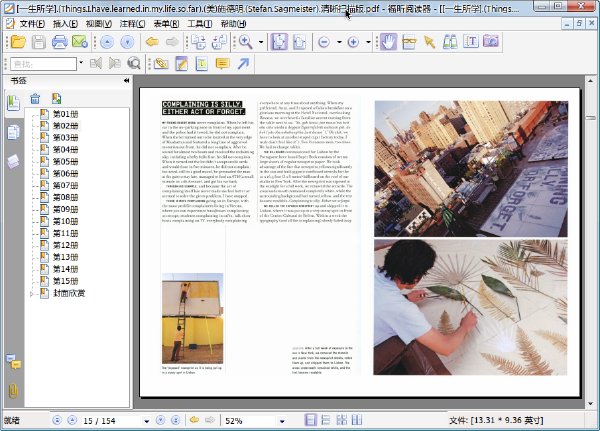Go to previous page using the up arrow circle in the toolbar
The image size is (600, 431).
pos(107,42)
